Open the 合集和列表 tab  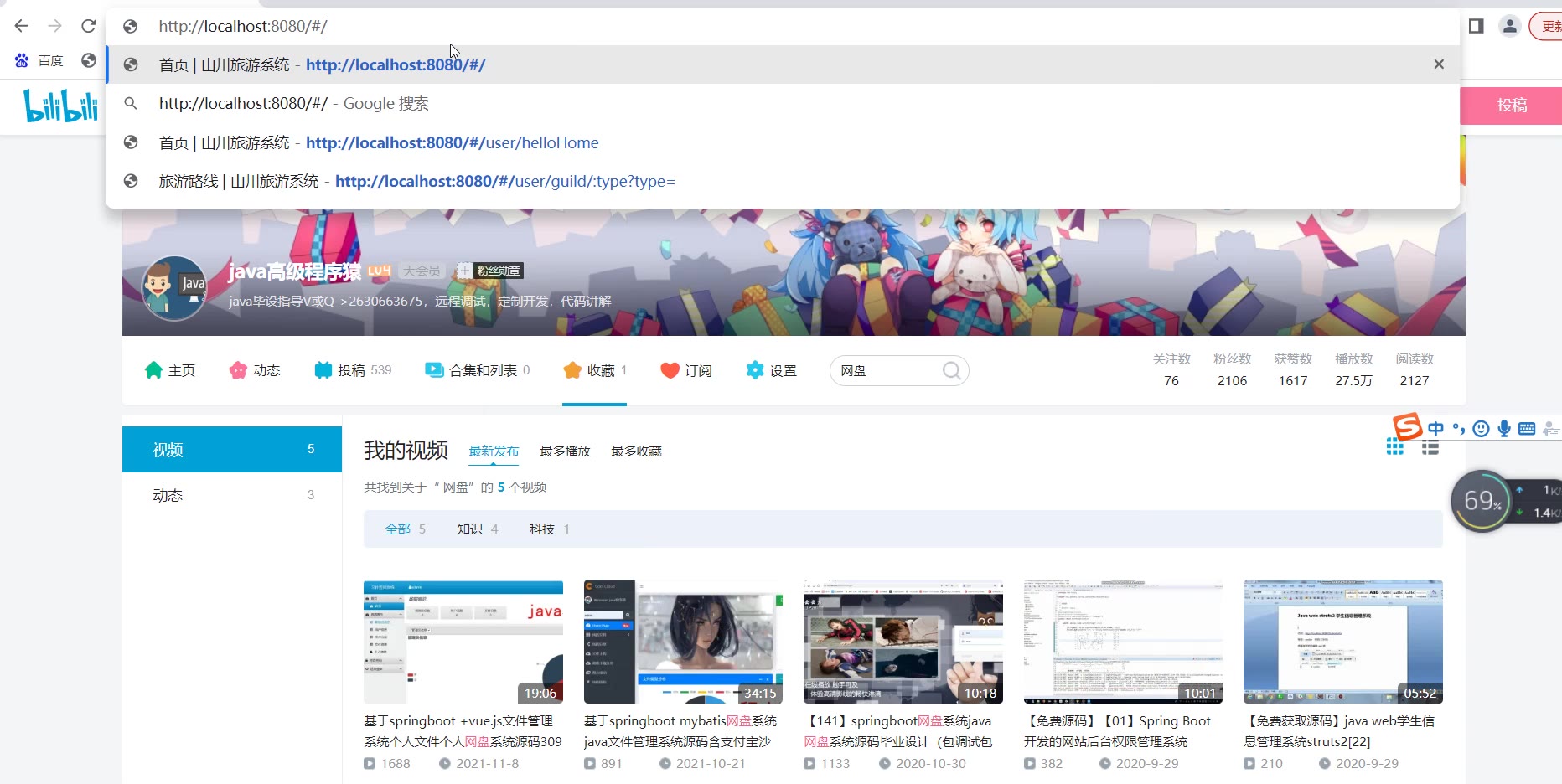(x=477, y=370)
